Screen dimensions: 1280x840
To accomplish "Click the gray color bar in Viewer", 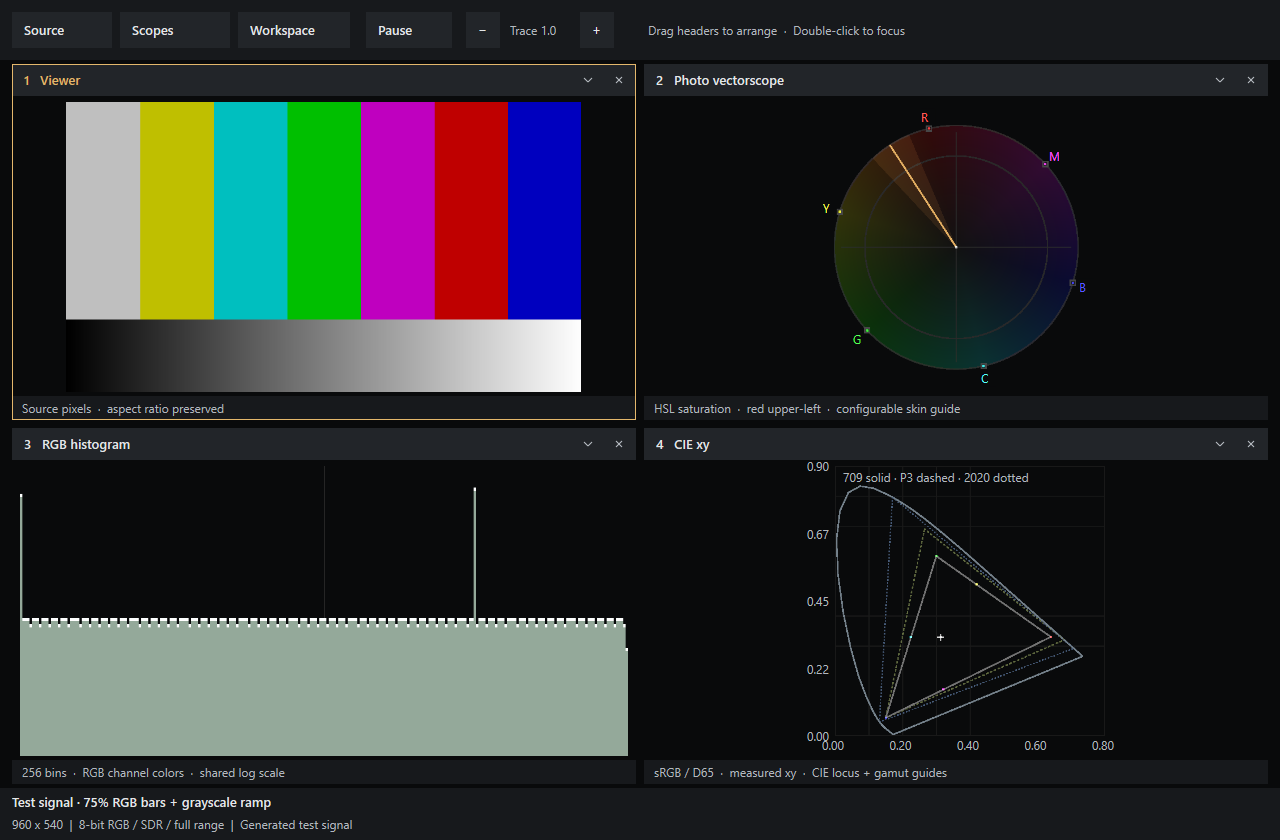I will coord(103,210).
